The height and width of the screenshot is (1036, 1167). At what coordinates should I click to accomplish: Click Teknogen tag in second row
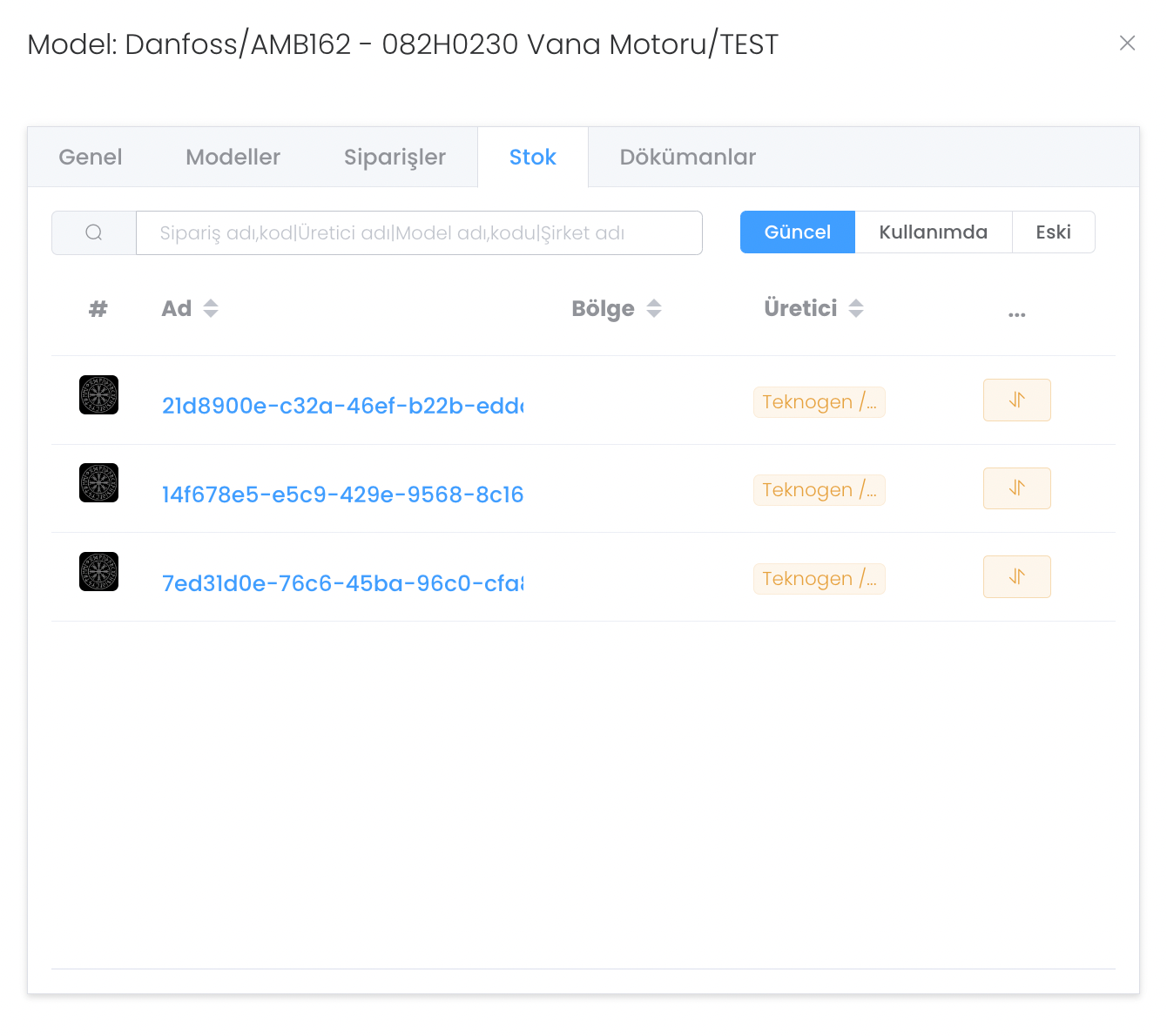[x=819, y=490]
